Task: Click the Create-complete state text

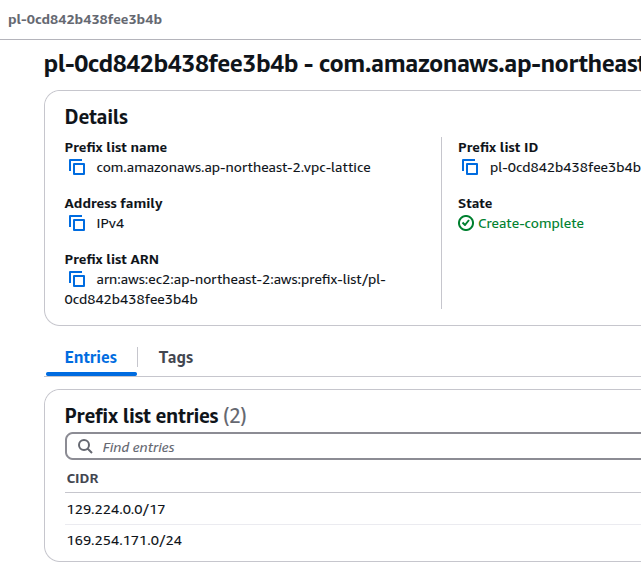Action: (x=531, y=224)
